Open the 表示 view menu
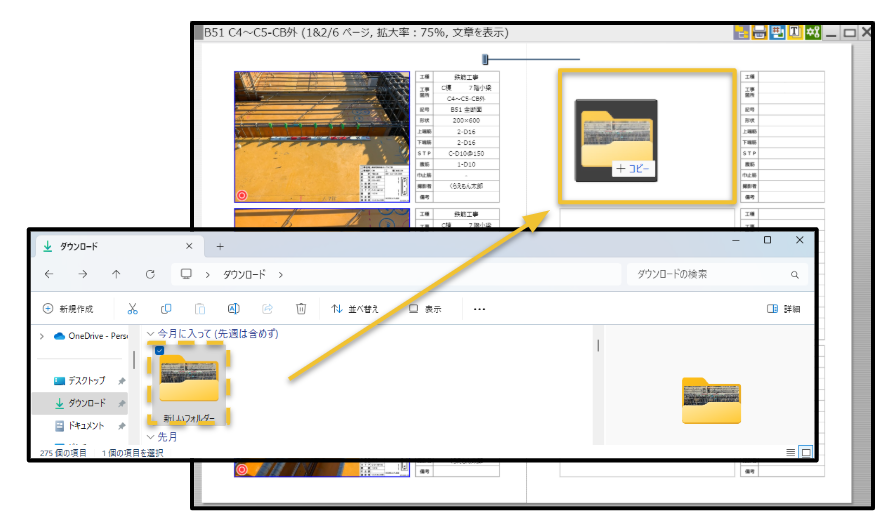 click(425, 309)
